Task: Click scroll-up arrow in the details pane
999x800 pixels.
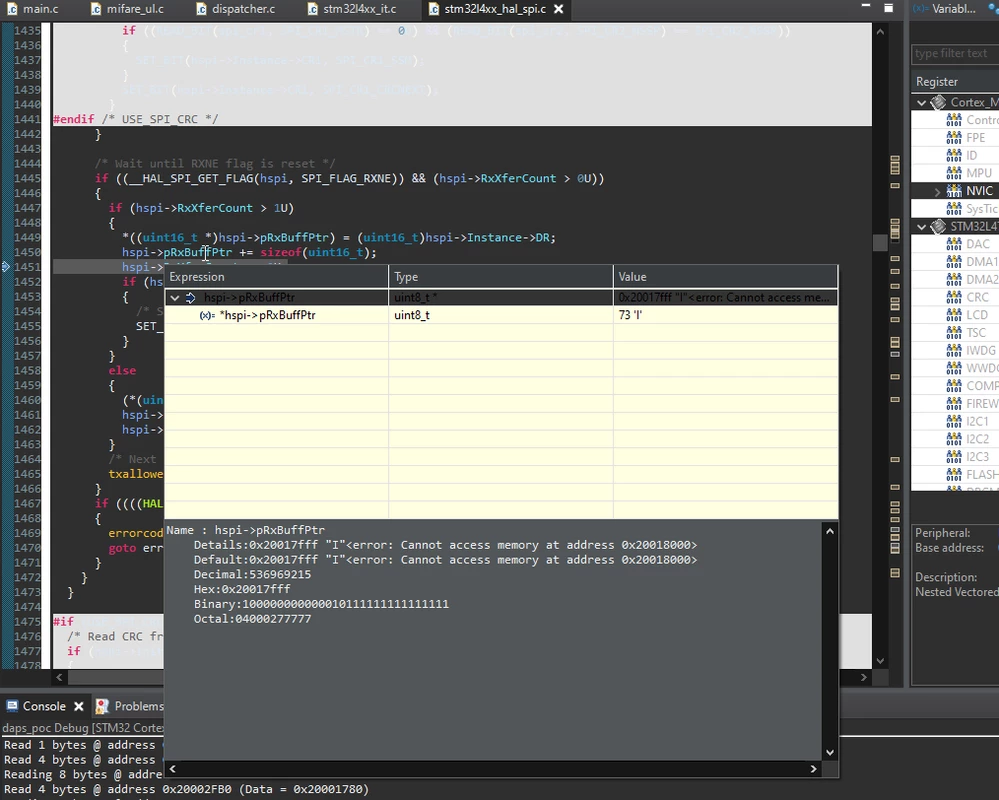Action: (830, 531)
